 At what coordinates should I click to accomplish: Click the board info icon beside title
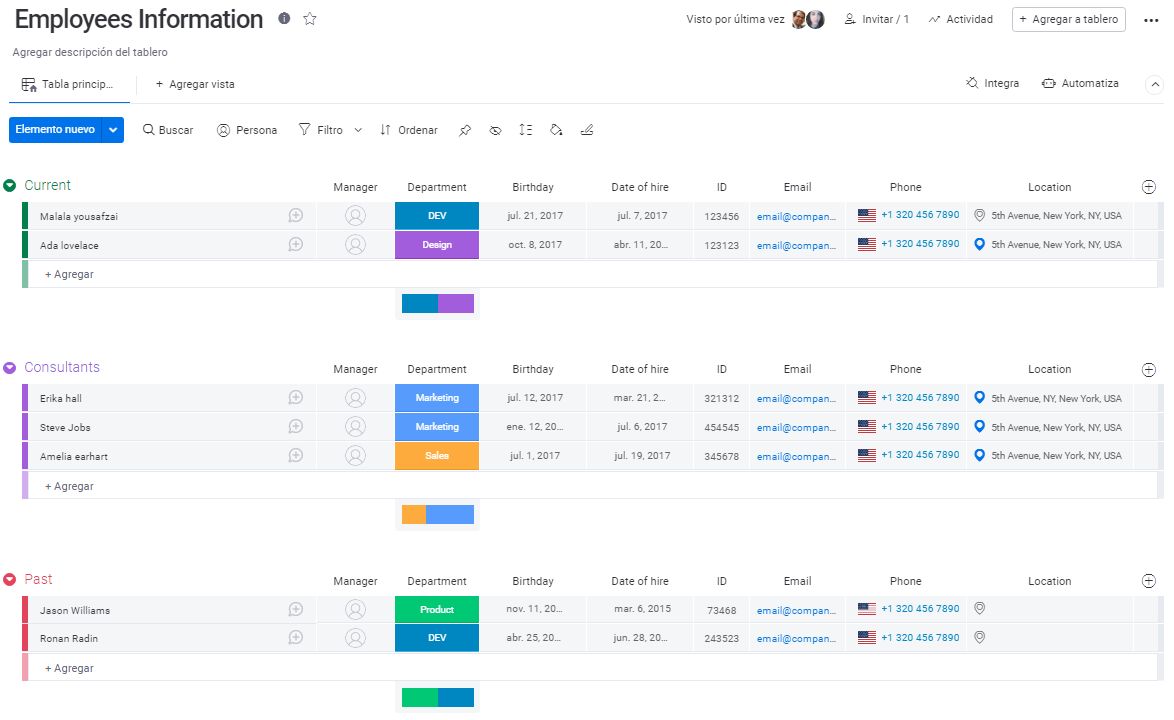285,19
